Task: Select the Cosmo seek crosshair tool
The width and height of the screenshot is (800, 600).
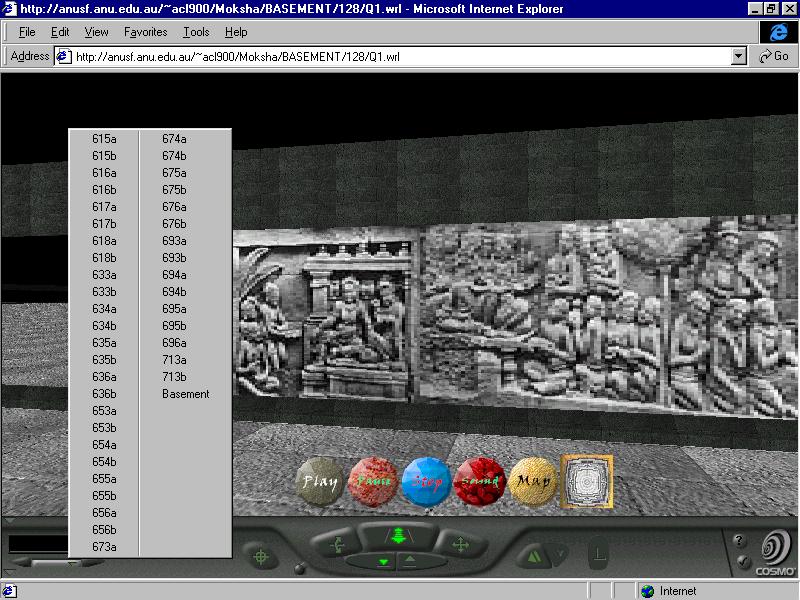Action: (x=261, y=555)
